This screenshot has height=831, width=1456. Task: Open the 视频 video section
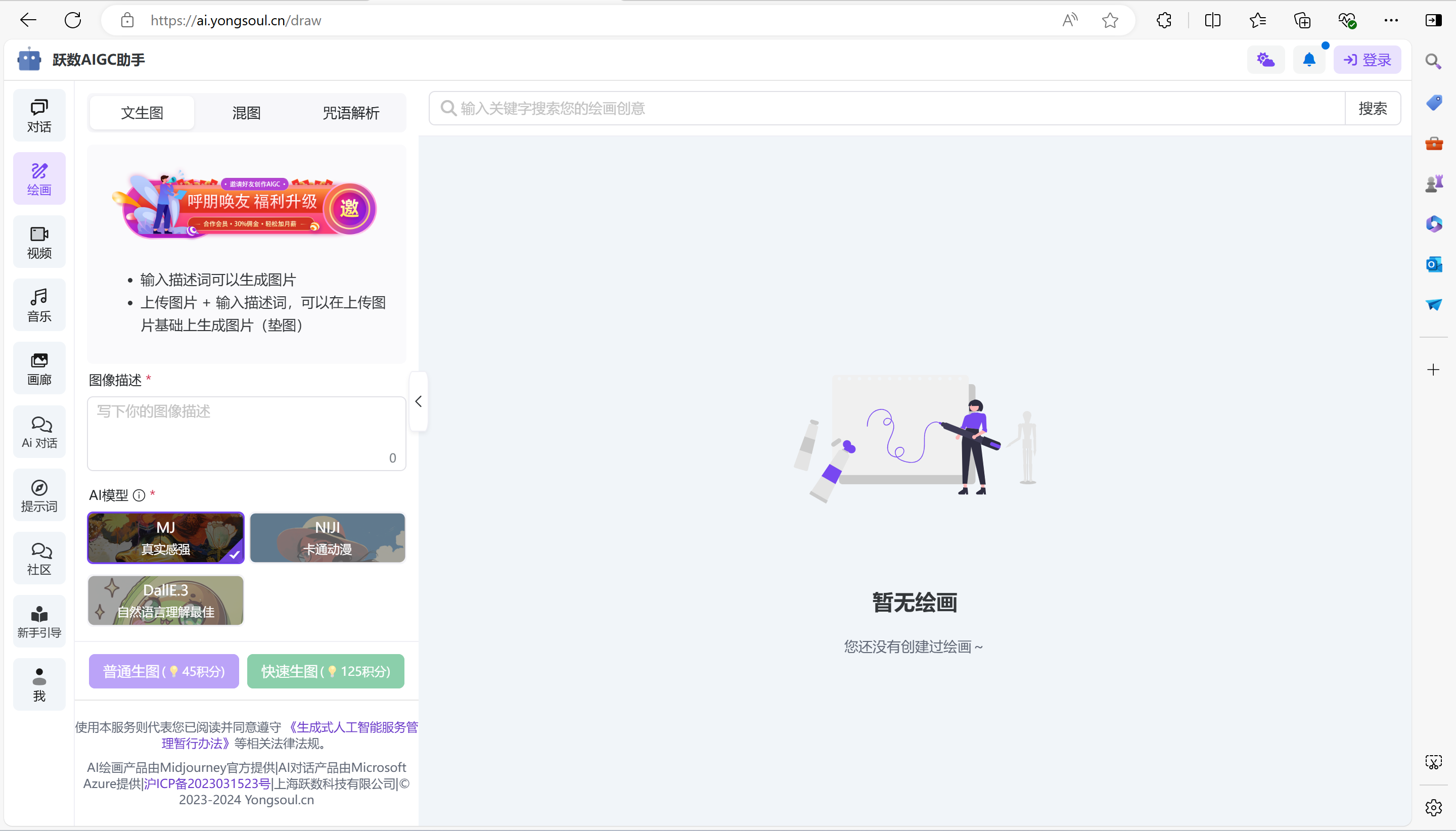click(39, 242)
